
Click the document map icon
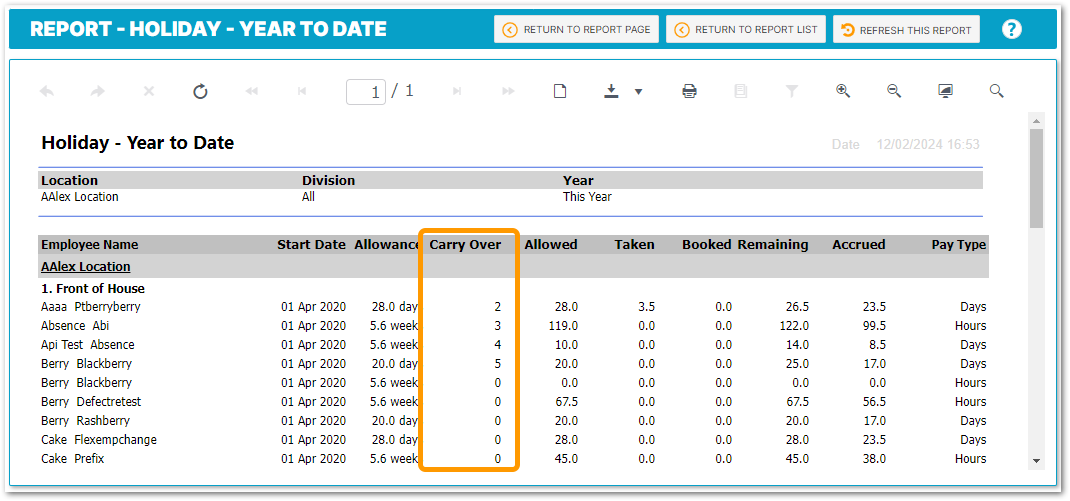(740, 91)
